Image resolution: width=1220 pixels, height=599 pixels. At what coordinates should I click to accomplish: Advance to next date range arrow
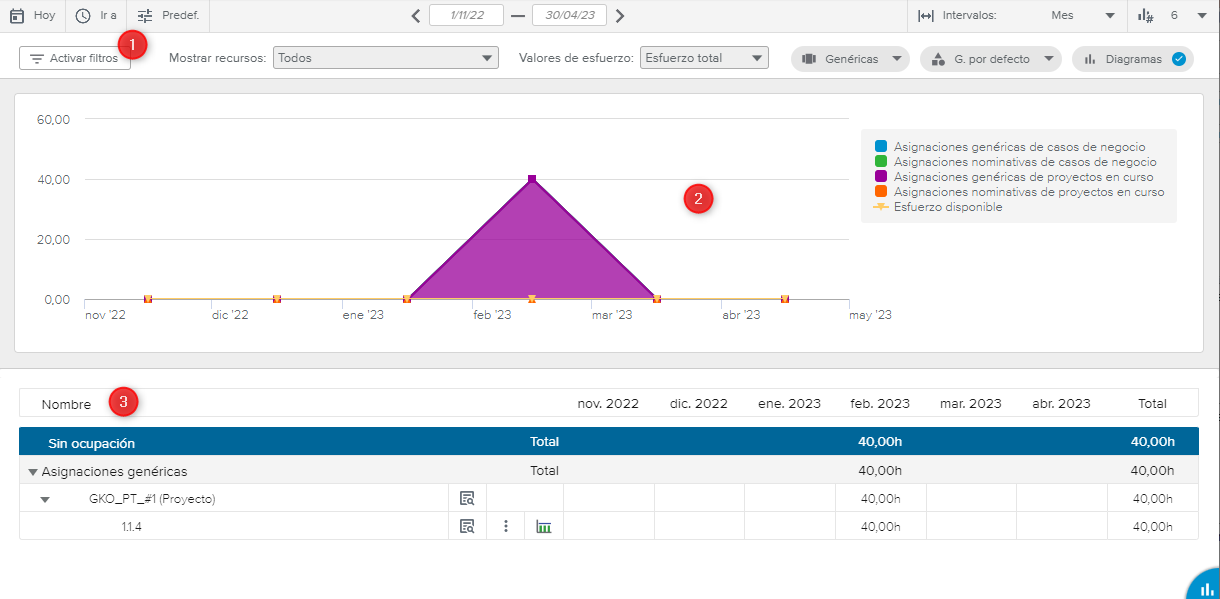620,16
